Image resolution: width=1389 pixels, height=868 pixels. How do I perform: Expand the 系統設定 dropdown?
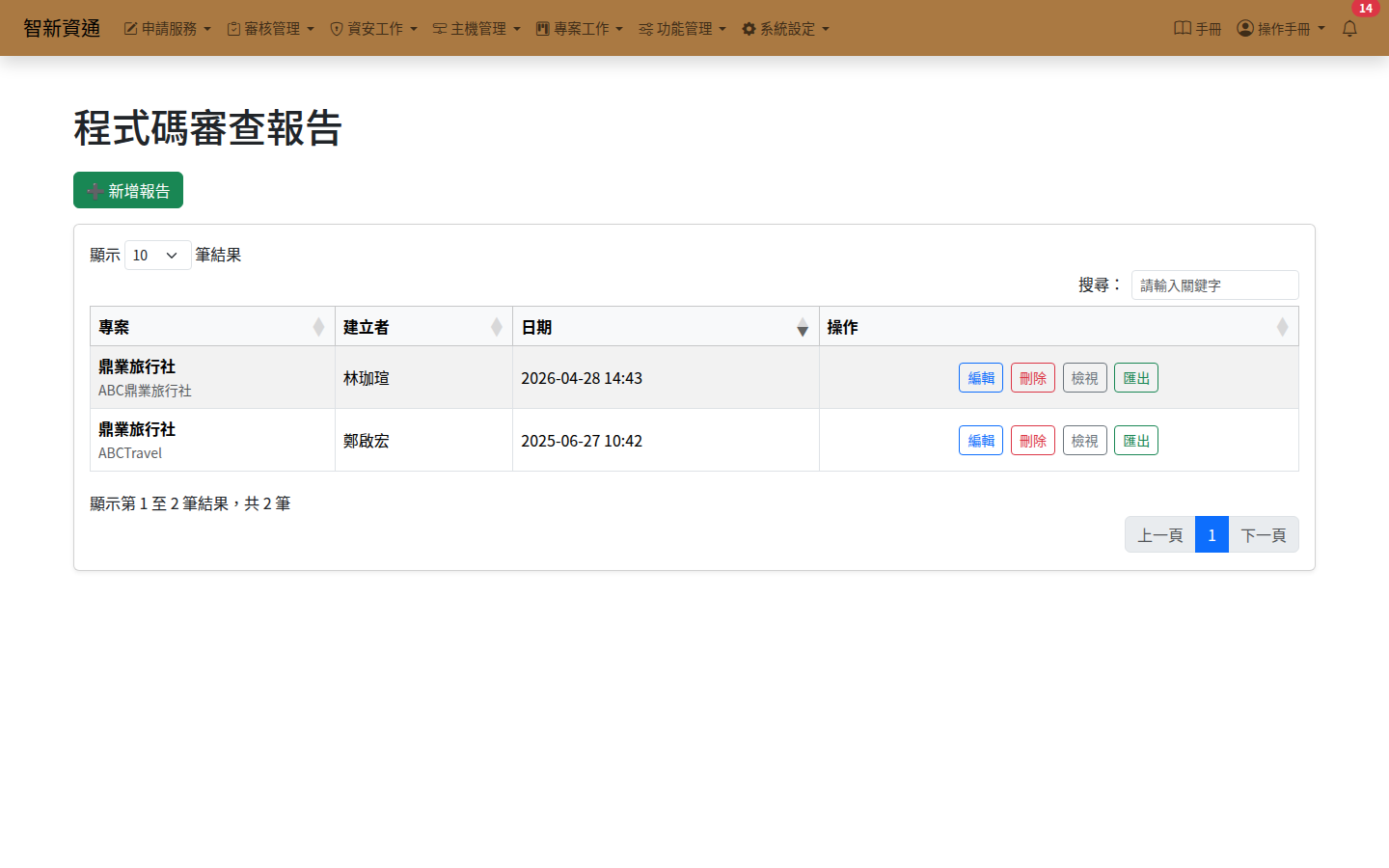(x=786, y=29)
